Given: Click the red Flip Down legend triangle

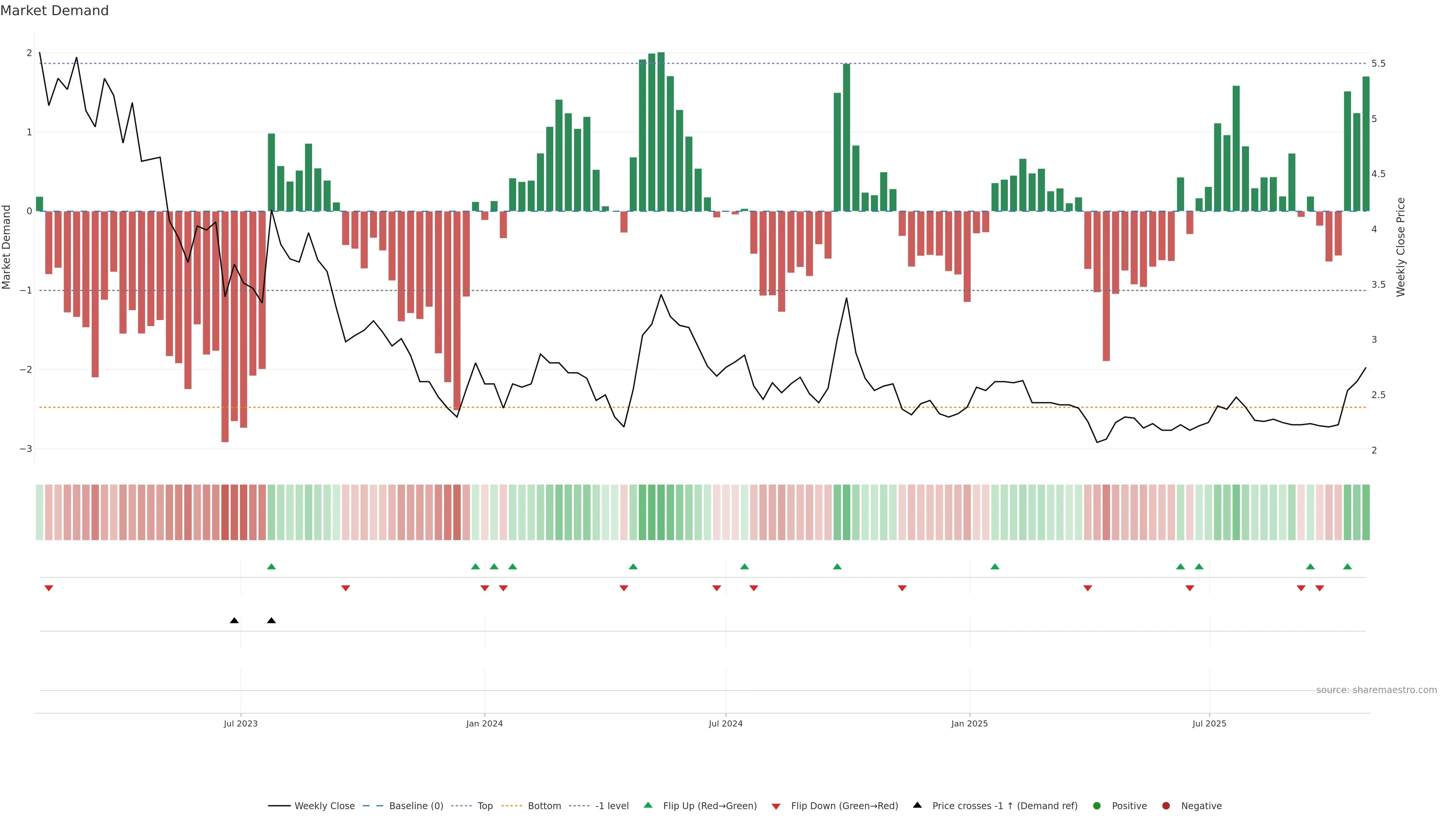Looking at the screenshot, I should click(x=776, y=806).
